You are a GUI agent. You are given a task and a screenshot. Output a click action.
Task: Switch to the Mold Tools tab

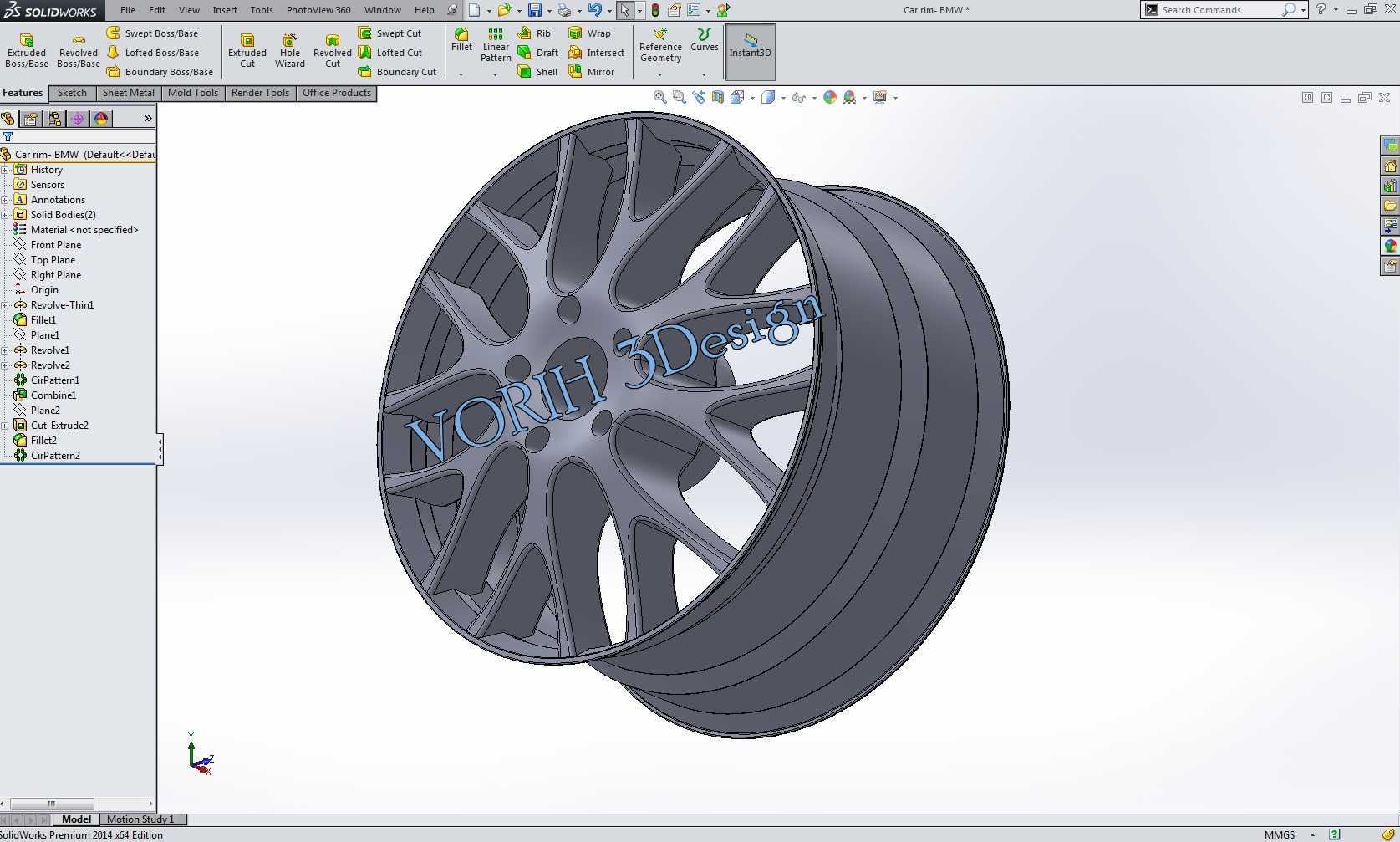point(193,93)
